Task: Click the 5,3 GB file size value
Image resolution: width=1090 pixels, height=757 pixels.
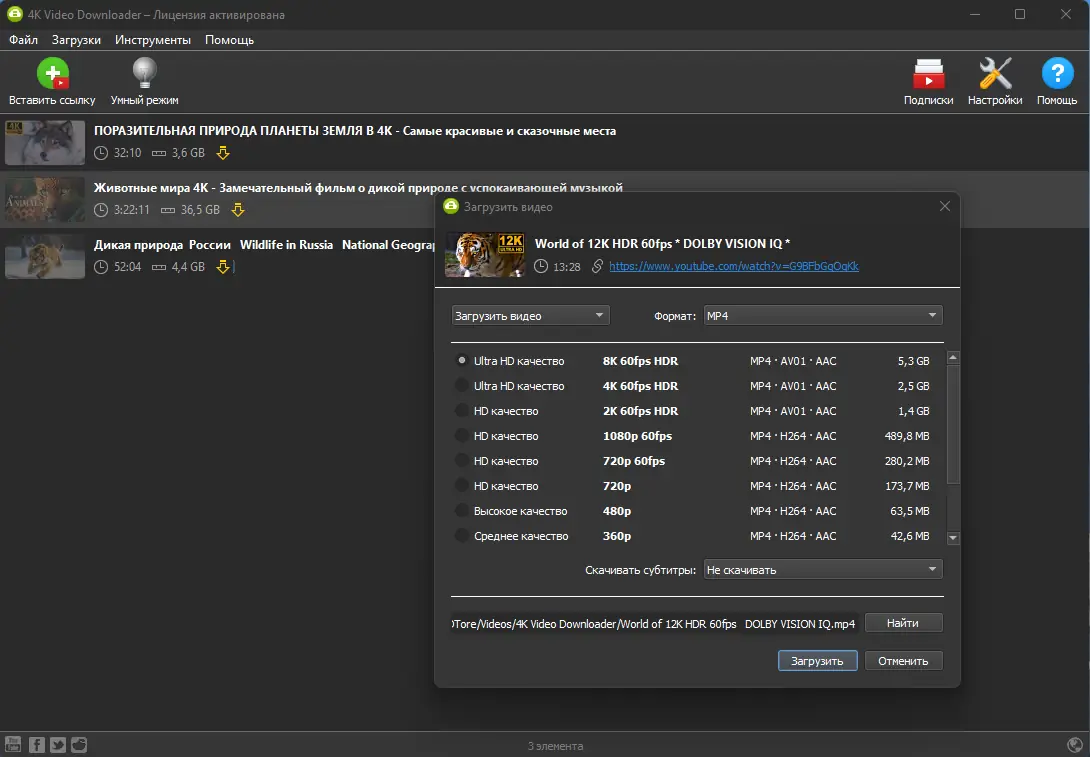Action: pos(913,361)
